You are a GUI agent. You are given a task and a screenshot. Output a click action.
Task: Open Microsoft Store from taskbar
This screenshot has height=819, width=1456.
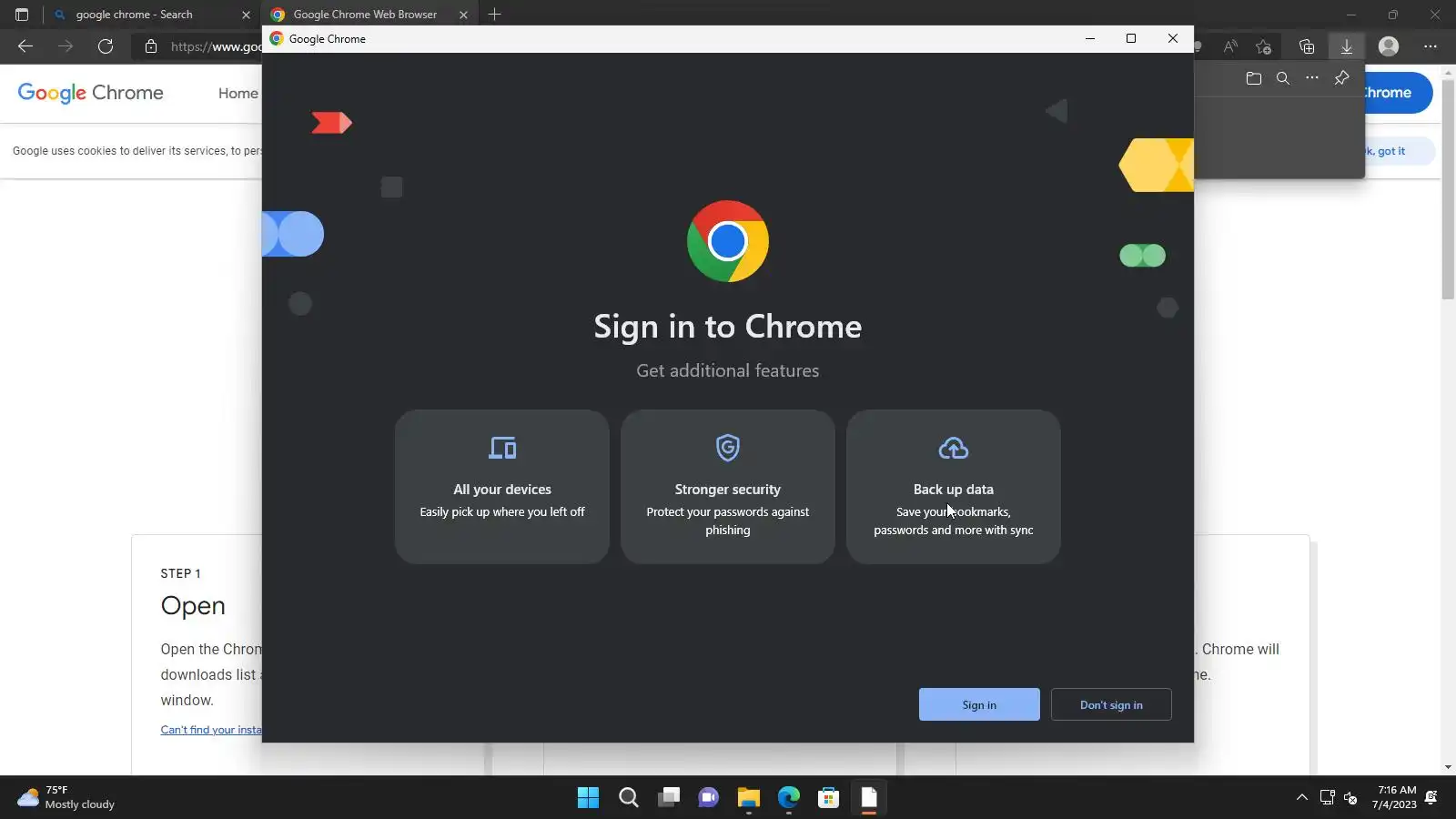point(829,798)
